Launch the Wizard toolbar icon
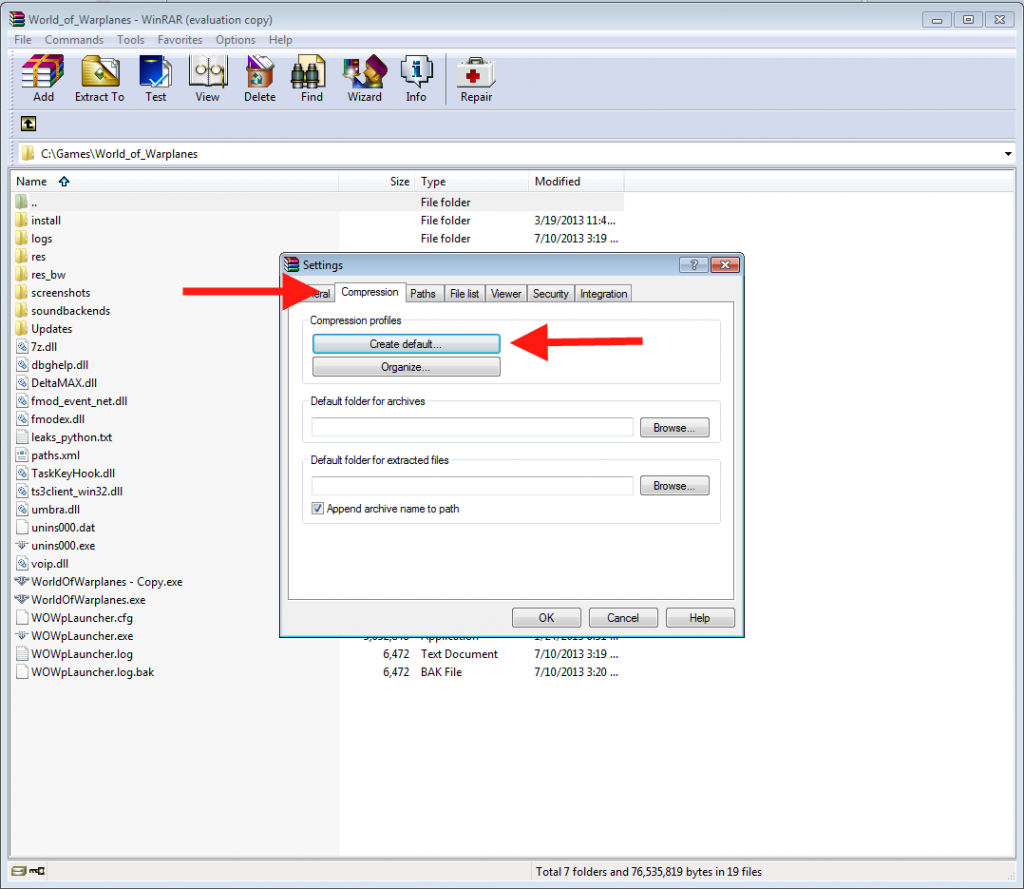Image resolution: width=1024 pixels, height=889 pixels. (364, 78)
